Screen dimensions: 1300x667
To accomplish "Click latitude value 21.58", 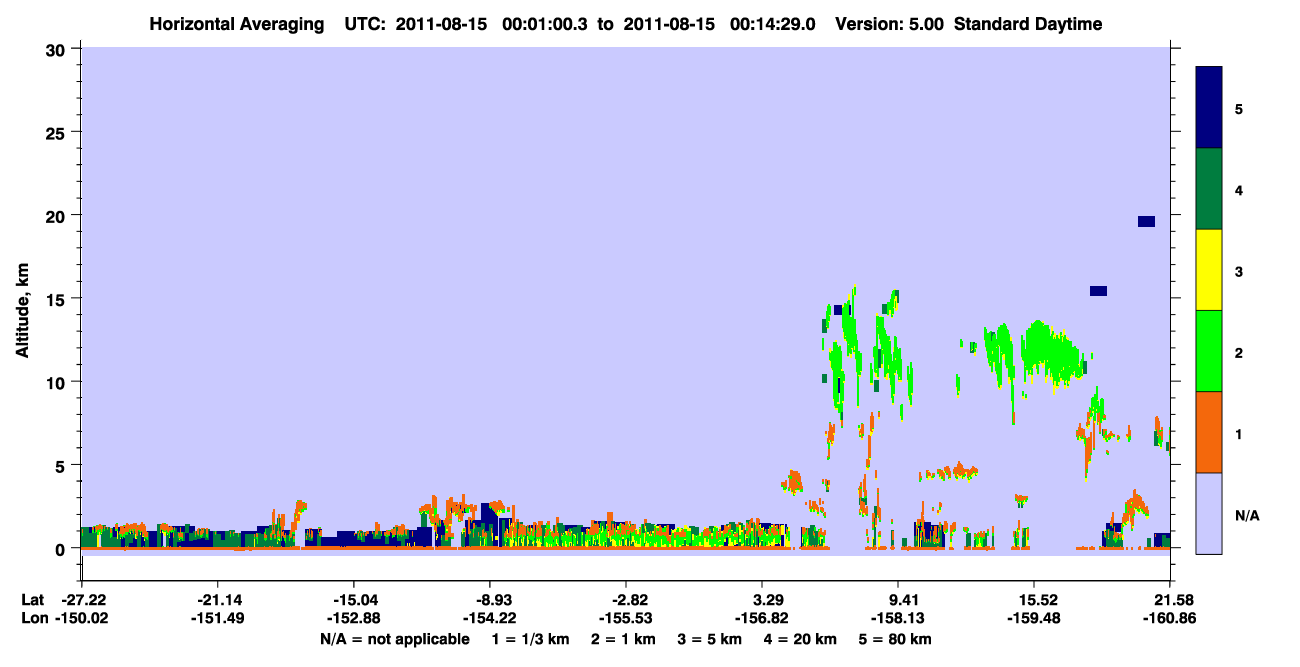I will click(x=1170, y=600).
